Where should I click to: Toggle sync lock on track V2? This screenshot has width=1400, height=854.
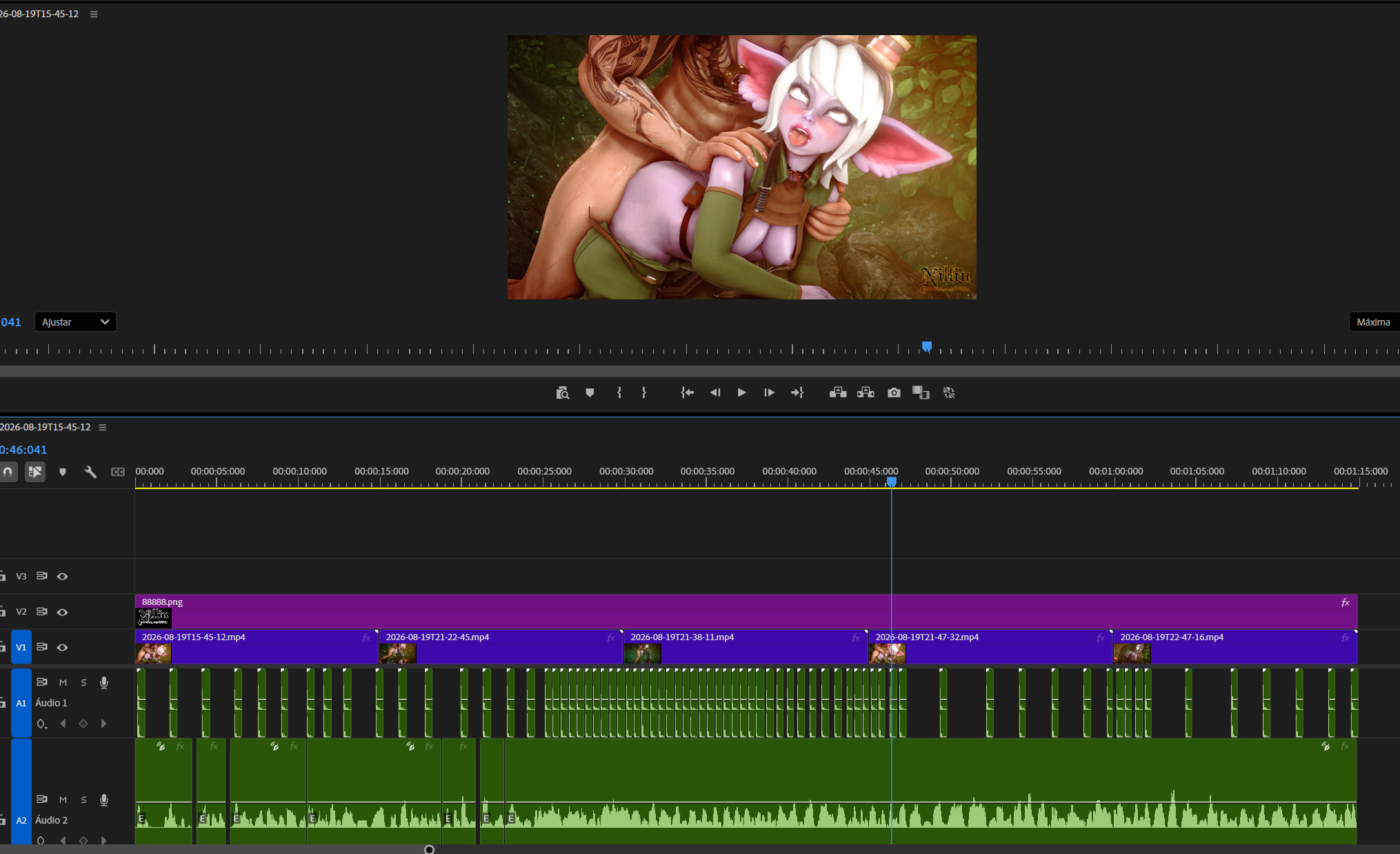(x=42, y=611)
